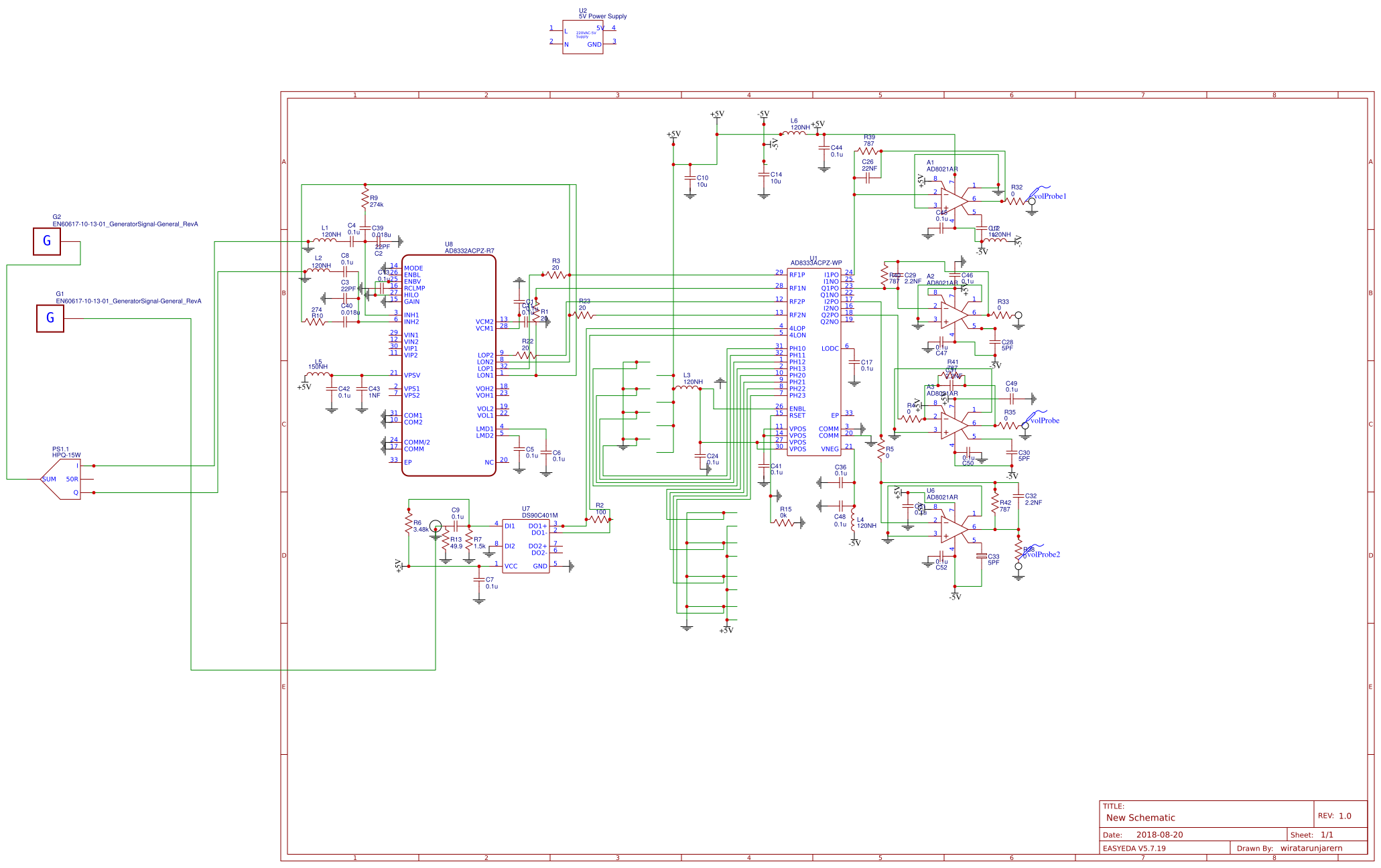Select inductor L6 120NH symbol
1381x868 pixels.
(794, 133)
